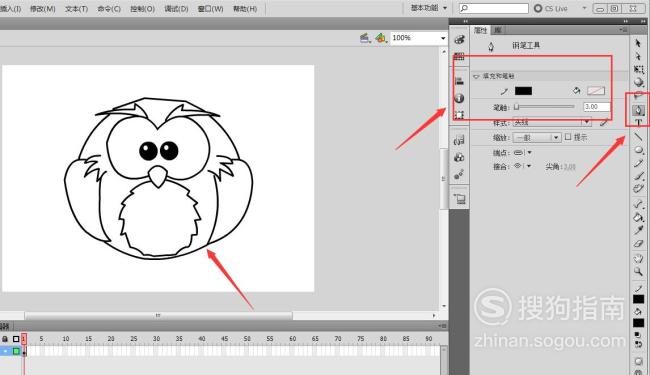Select the Pencil tool
Viewport: 650px width, 375px height.
638,163
